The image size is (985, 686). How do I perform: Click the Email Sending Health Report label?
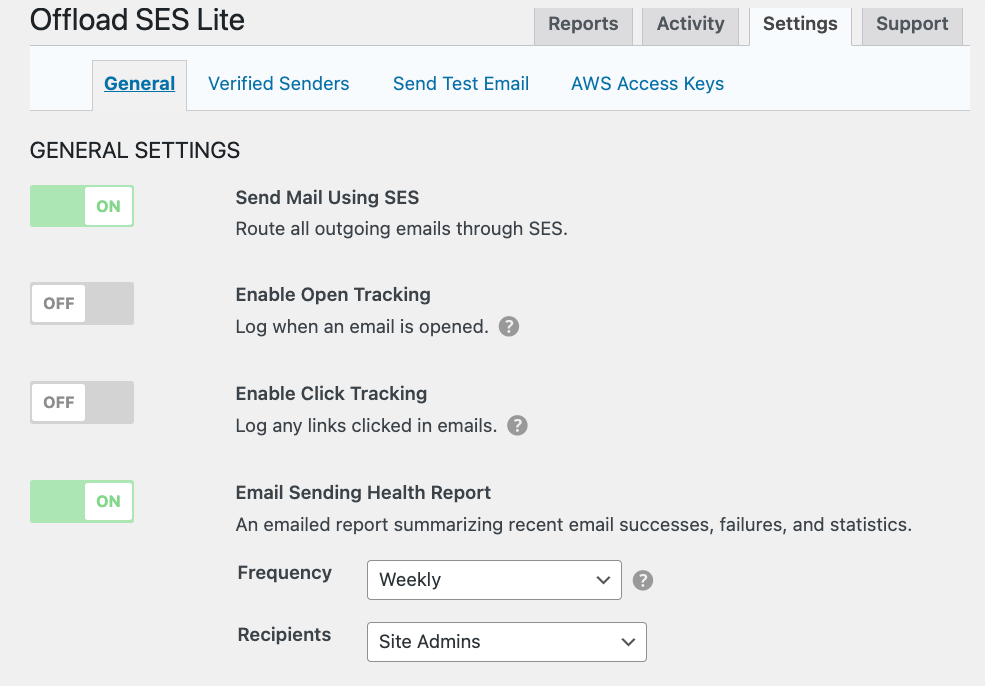coord(363,492)
